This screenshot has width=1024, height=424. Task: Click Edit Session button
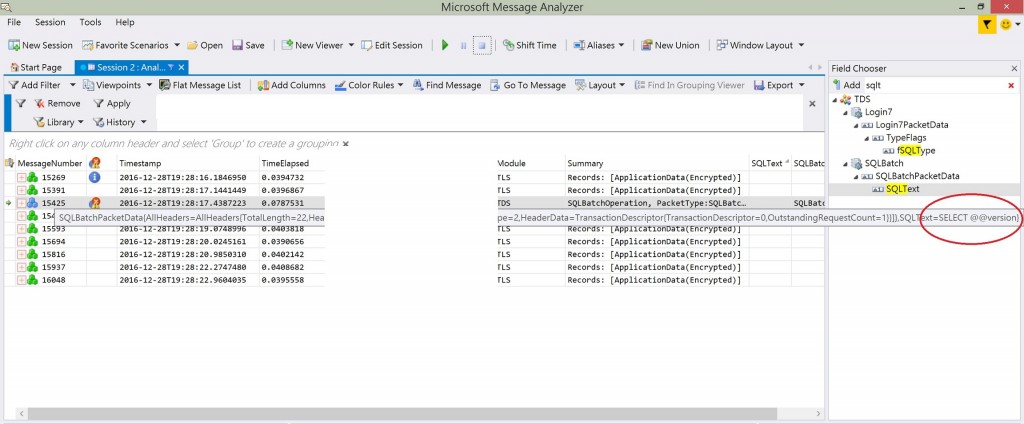pos(392,45)
